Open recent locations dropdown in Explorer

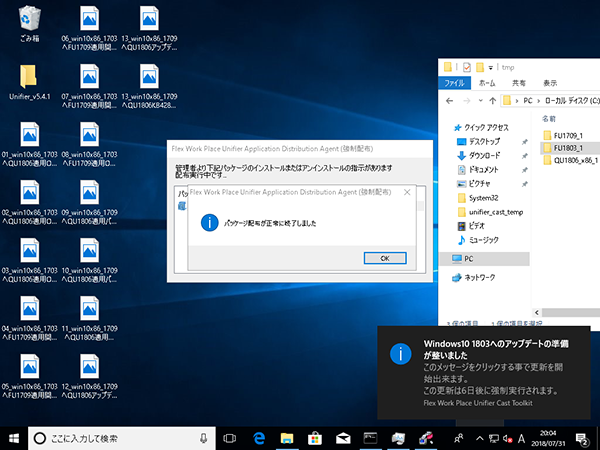(481, 101)
